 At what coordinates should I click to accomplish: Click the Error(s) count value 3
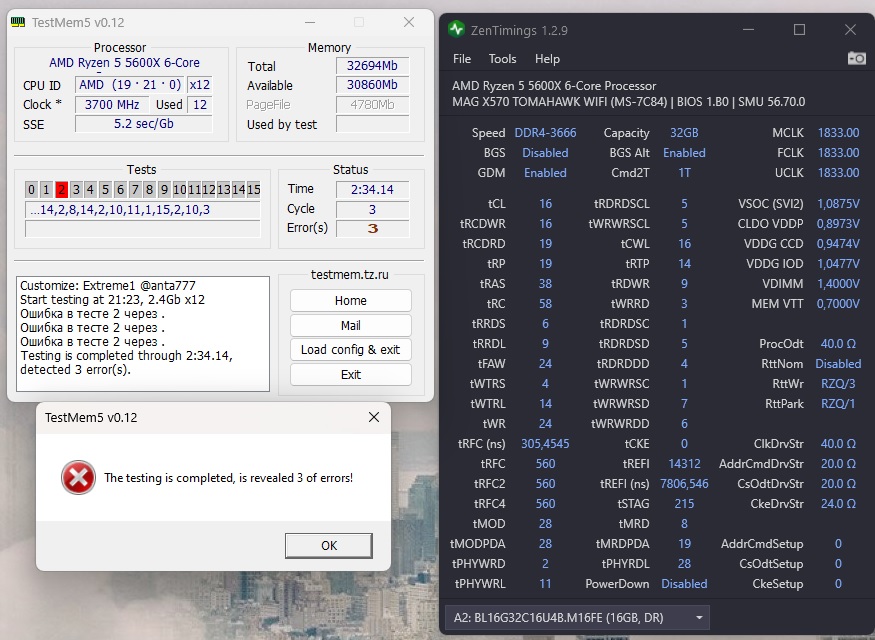372,228
